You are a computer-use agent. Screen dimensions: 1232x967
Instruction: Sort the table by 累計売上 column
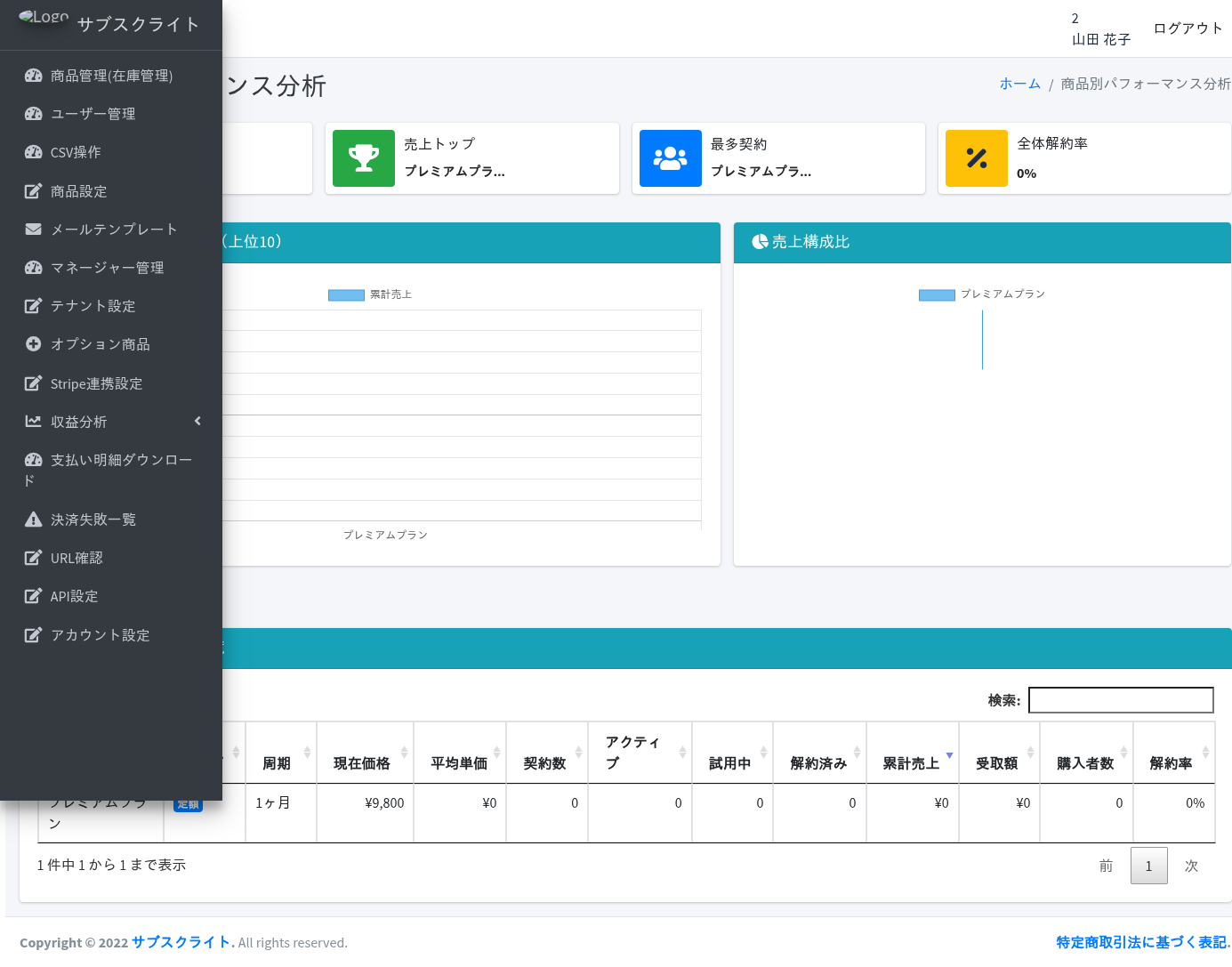tap(912, 762)
